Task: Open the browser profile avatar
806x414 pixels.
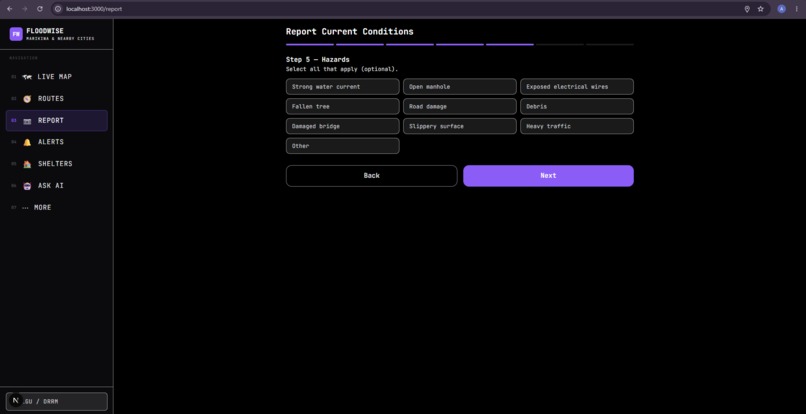Action: point(781,9)
